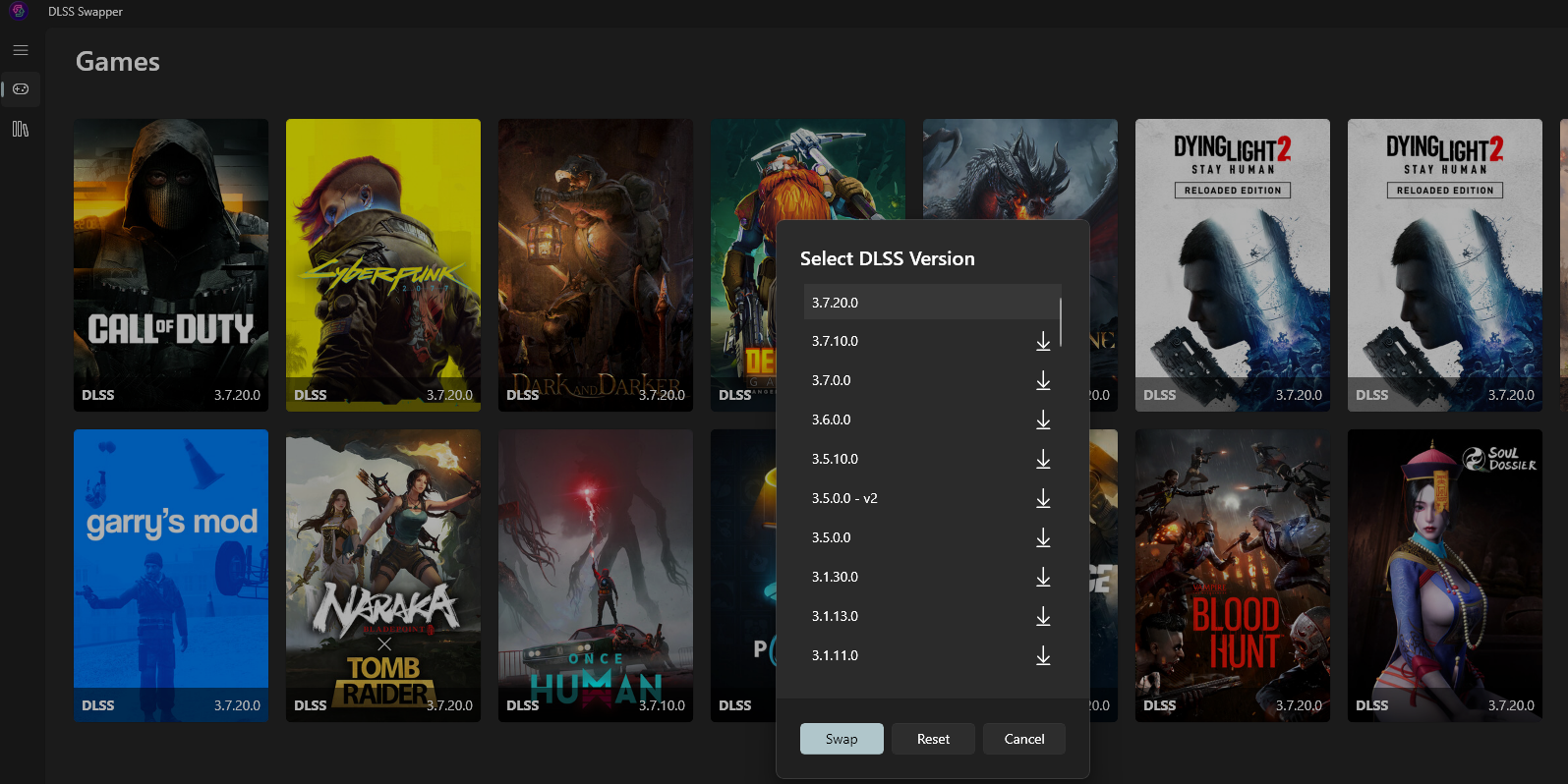Cancel the Select DLSS Version dialog

pyautogui.click(x=1024, y=739)
